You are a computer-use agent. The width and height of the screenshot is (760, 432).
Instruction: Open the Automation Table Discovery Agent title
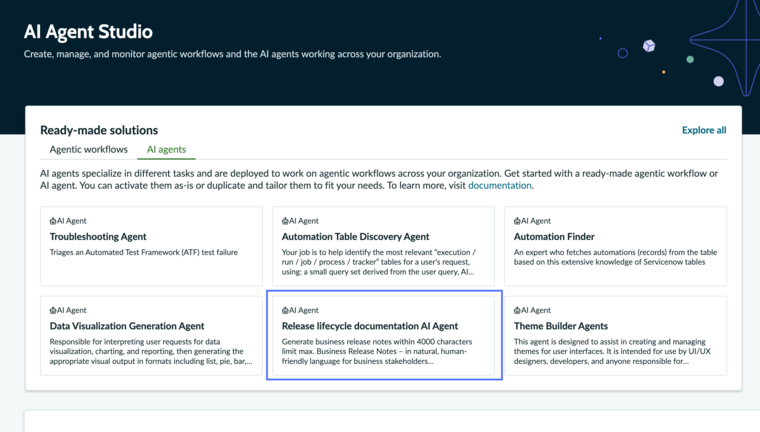(x=355, y=237)
